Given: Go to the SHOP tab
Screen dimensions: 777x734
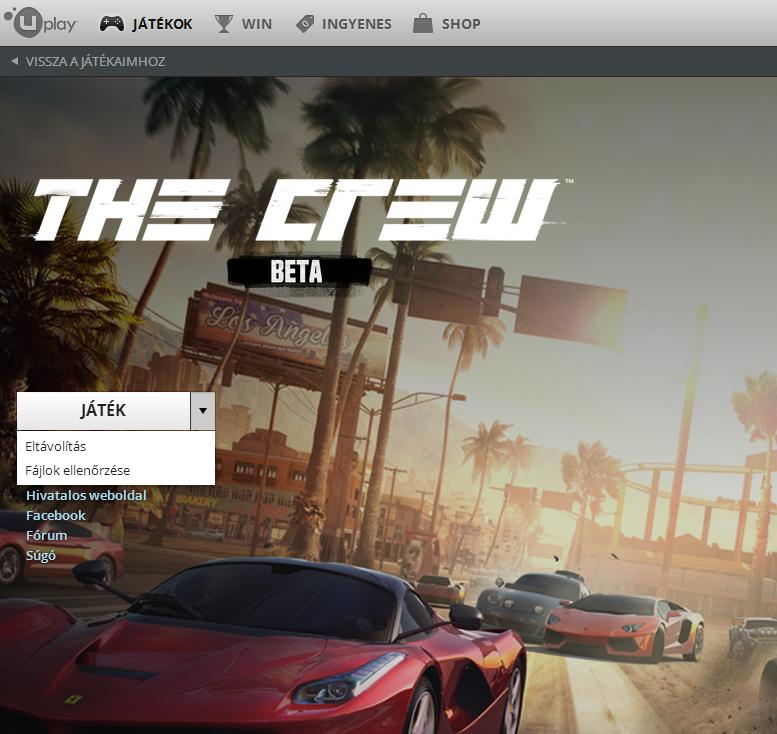Looking at the screenshot, I should [461, 24].
